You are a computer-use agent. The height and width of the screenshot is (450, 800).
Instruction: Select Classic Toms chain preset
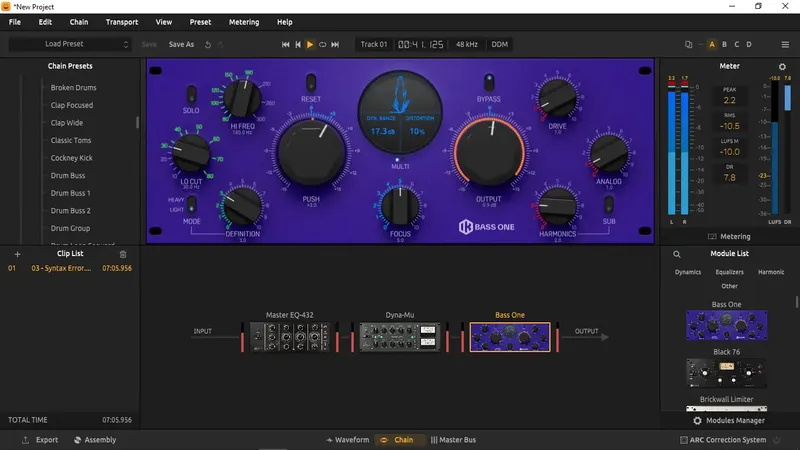pyautogui.click(x=71, y=140)
